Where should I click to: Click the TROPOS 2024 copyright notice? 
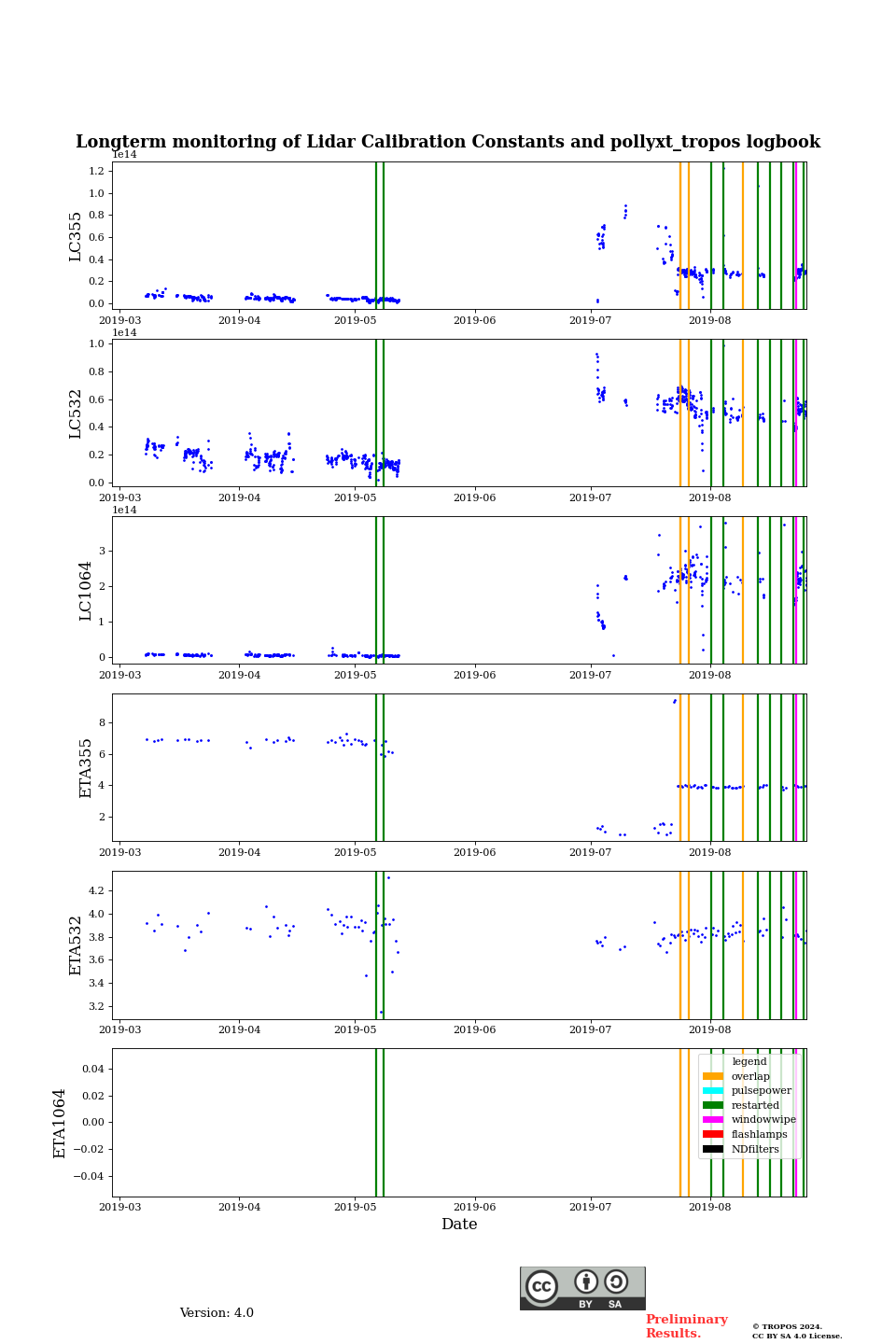tap(796, 1331)
